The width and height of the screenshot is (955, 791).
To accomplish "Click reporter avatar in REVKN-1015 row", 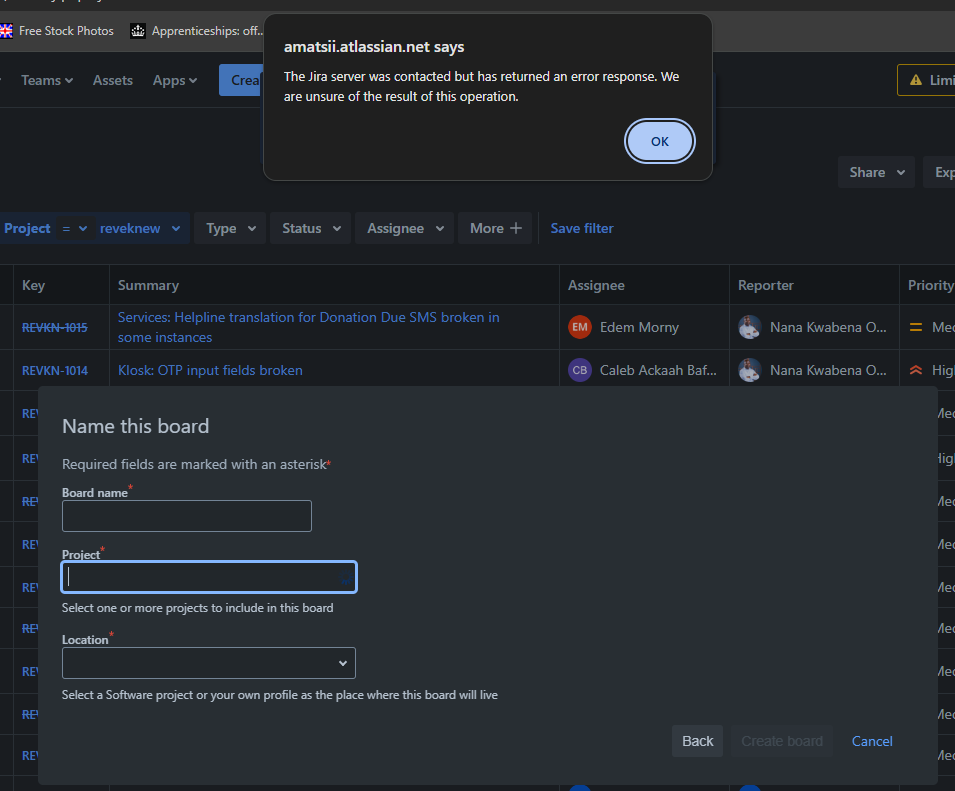I will tap(750, 327).
